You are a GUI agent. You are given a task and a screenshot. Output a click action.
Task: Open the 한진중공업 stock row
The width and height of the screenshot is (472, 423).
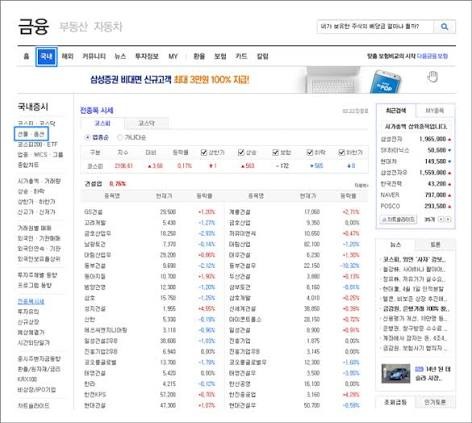pos(242,395)
